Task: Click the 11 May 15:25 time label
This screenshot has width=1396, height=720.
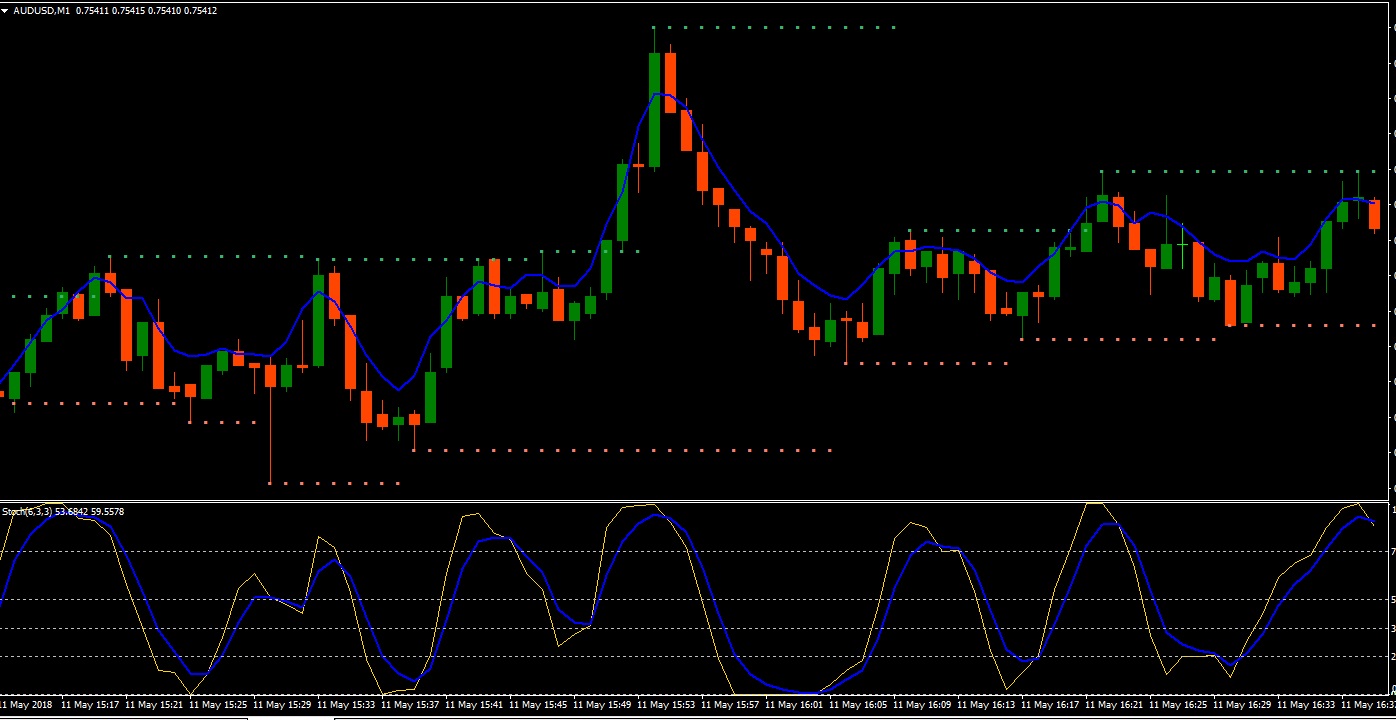Action: tap(218, 705)
